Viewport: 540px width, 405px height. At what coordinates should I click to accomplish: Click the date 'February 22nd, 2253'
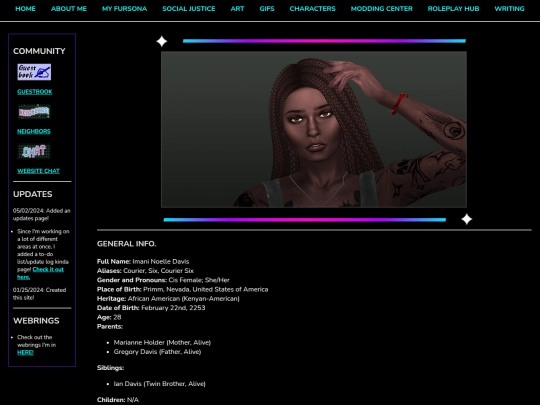[173, 308]
